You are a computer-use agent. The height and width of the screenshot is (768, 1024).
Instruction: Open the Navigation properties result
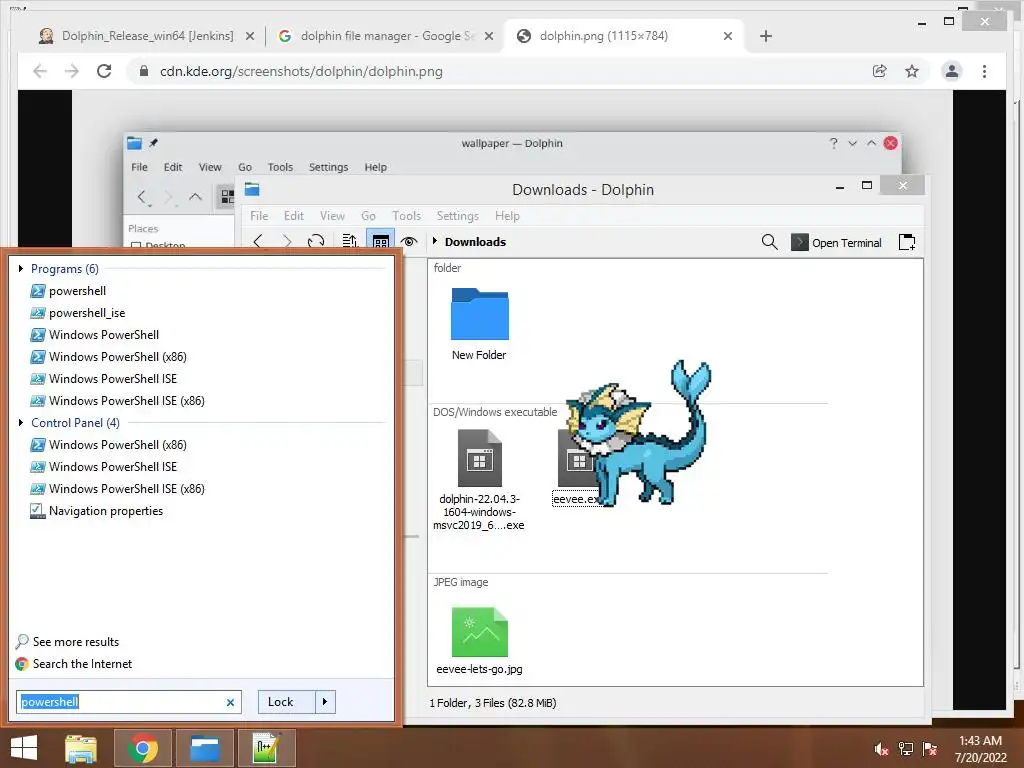(x=97, y=511)
